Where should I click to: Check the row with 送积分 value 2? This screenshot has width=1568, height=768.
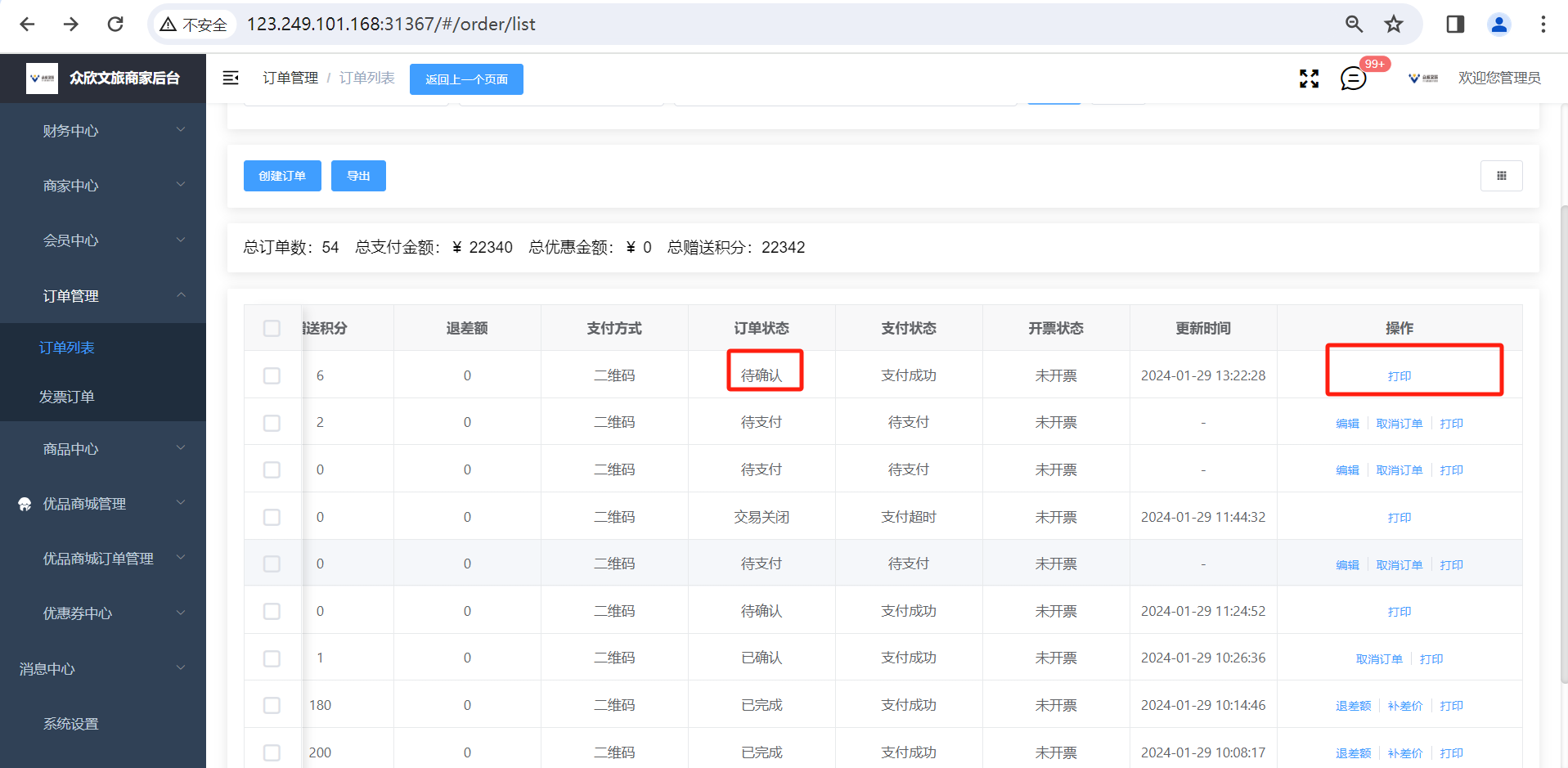click(272, 423)
